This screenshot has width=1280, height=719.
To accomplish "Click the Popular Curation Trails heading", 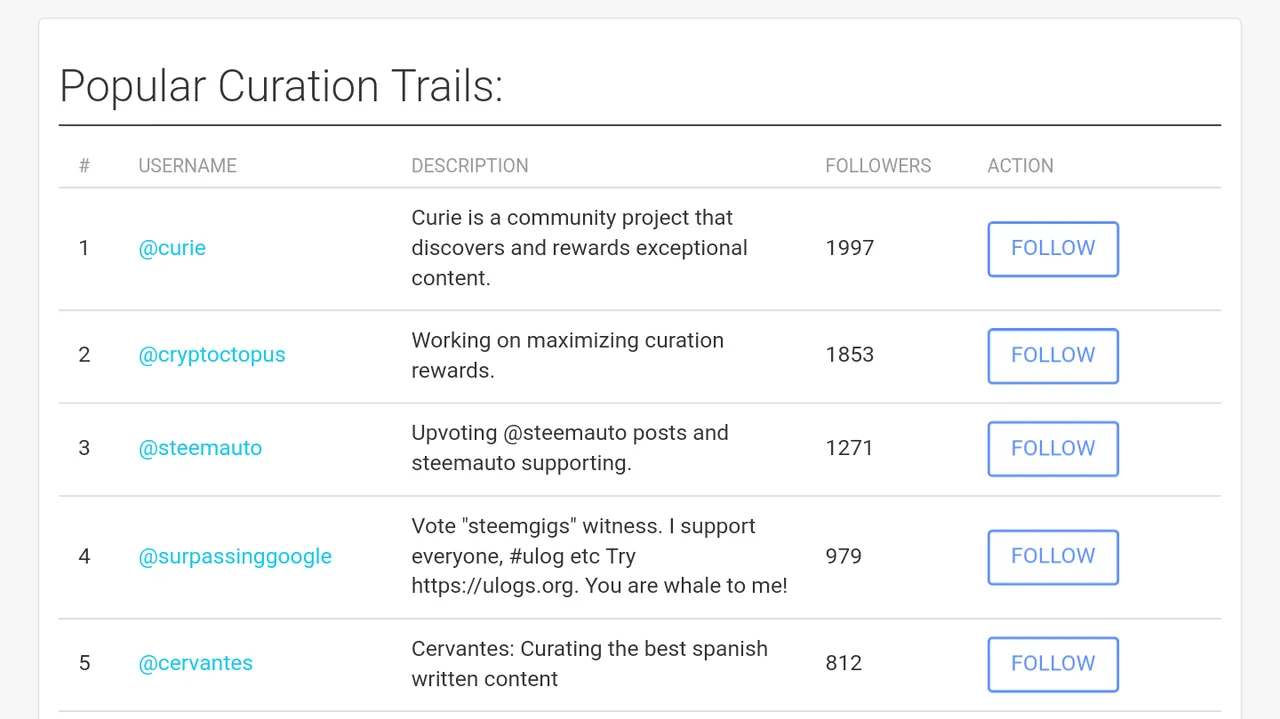I will [x=281, y=86].
